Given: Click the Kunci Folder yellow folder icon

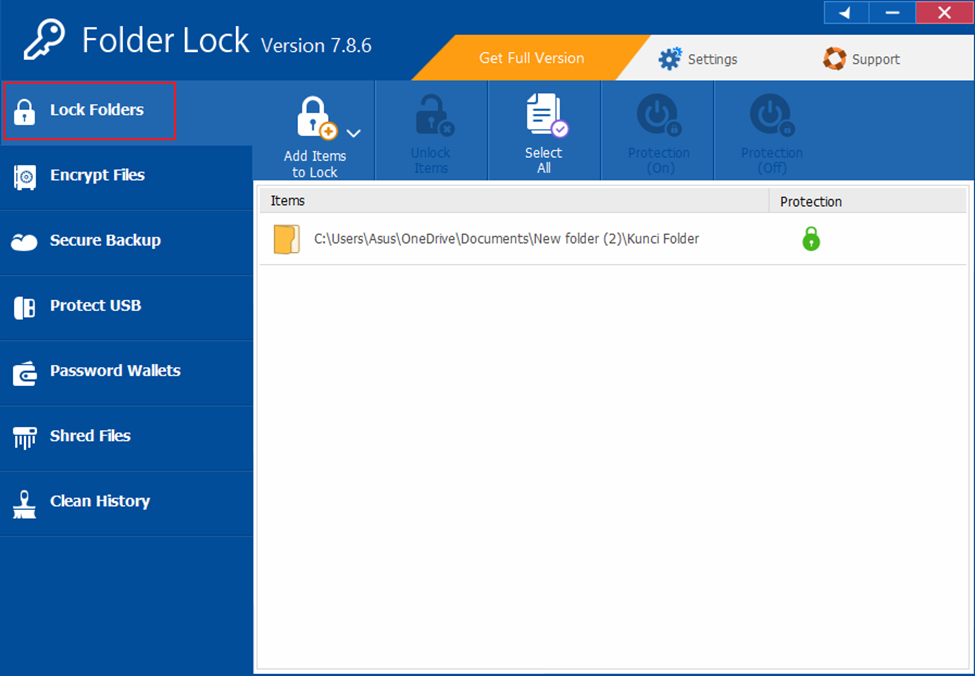Looking at the screenshot, I should tap(287, 239).
